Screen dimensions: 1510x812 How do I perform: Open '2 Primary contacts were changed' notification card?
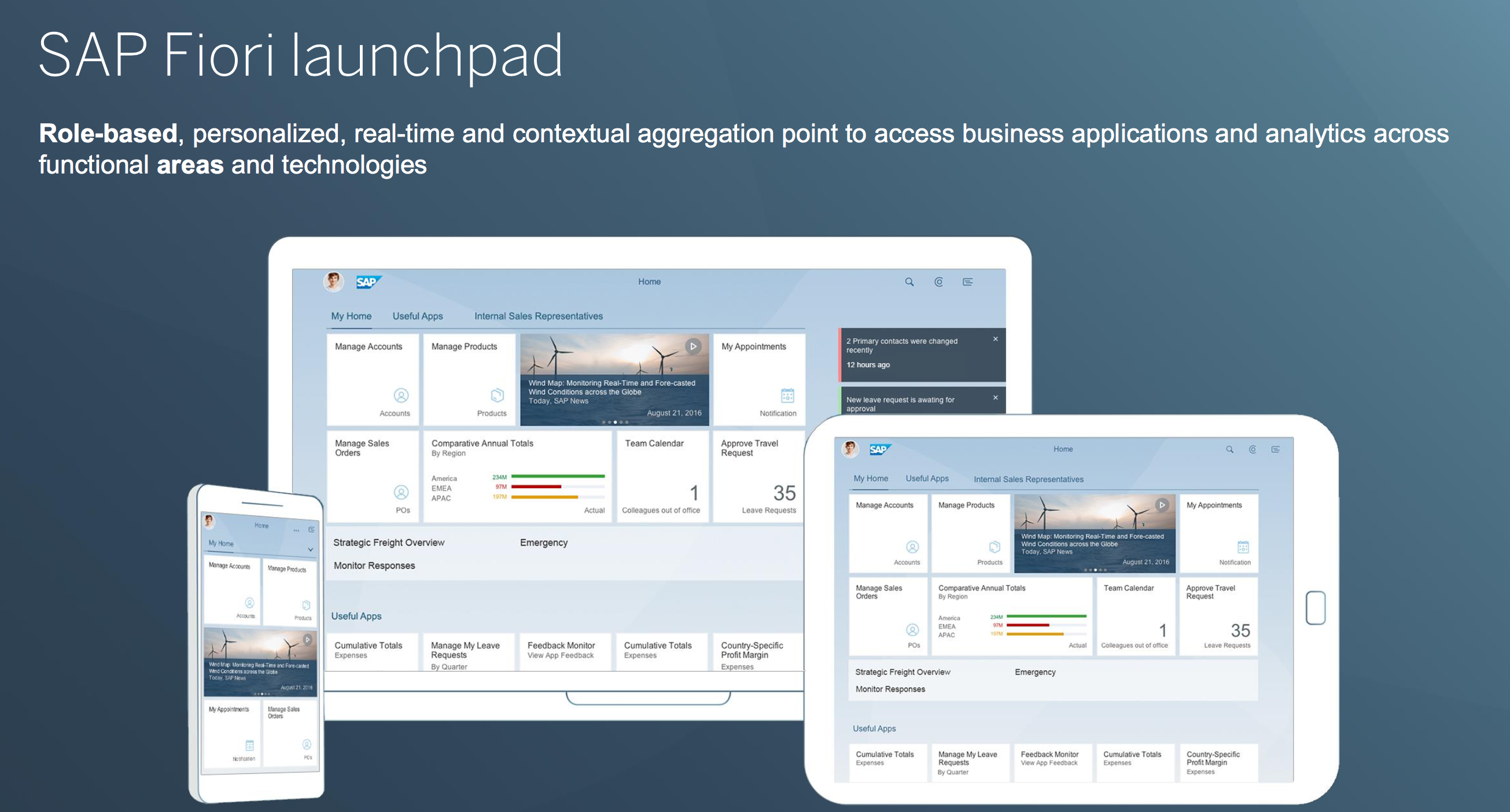(923, 355)
